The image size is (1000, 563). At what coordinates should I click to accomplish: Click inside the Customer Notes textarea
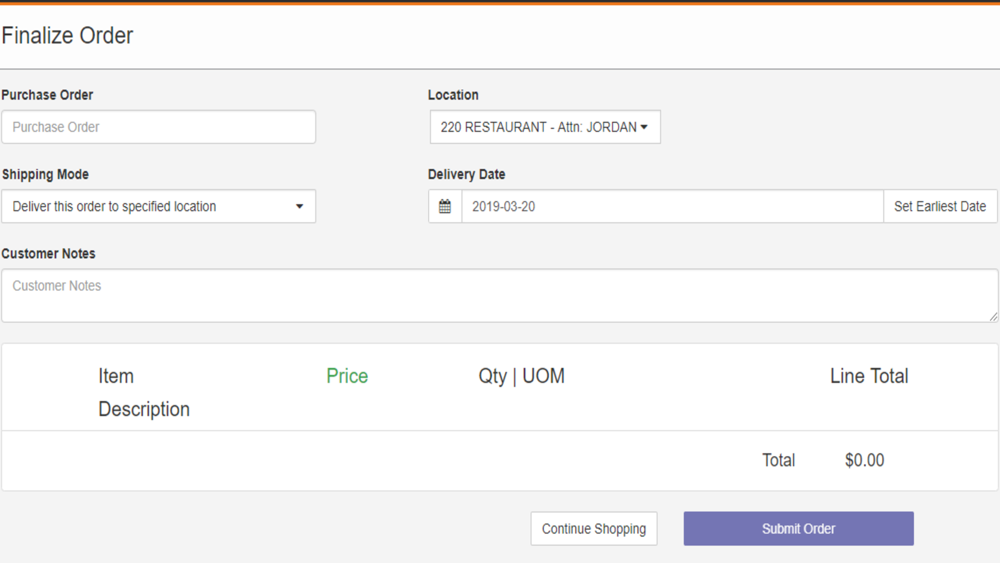coord(499,295)
